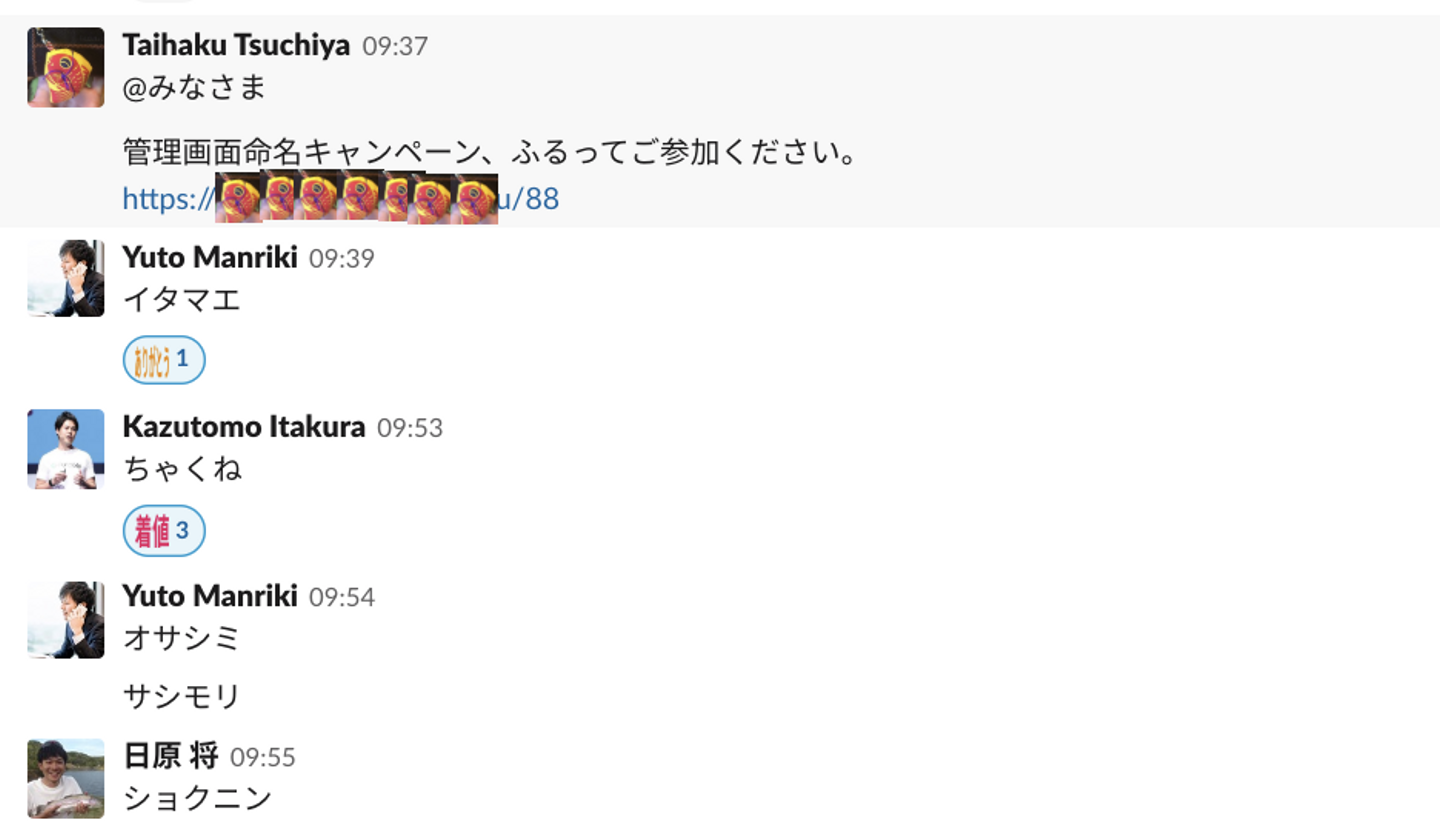Click Yuto Manriki's name on the 09:54 message
Viewport: 1440px width, 822px height.
pos(210,596)
